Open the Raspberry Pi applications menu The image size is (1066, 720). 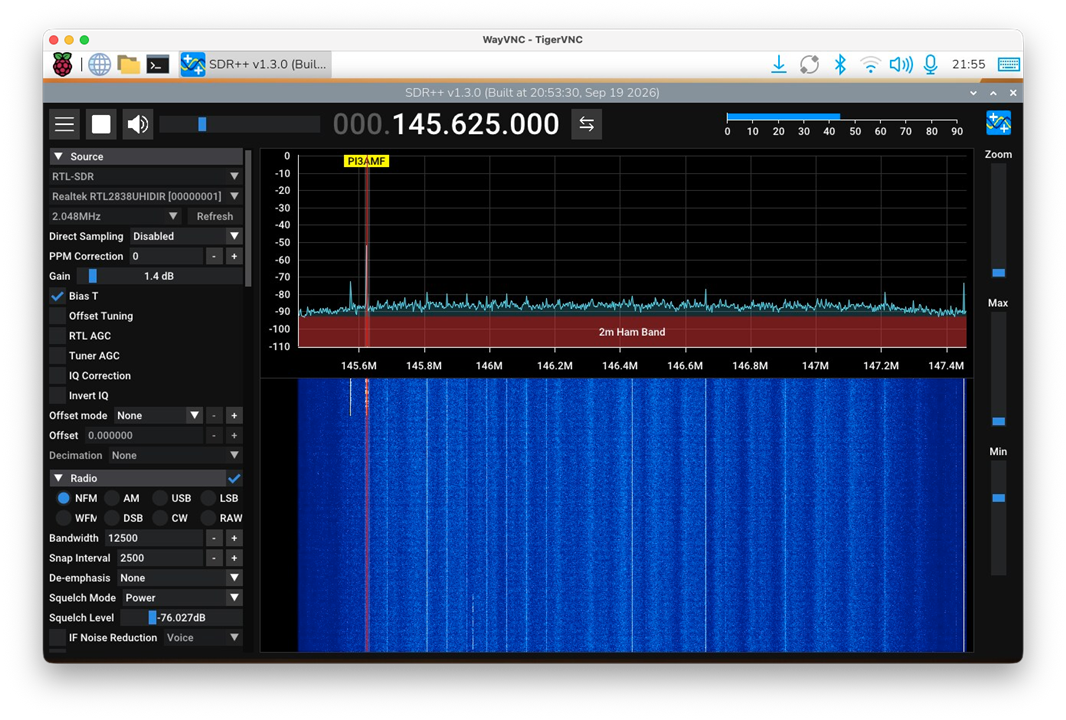(x=63, y=65)
